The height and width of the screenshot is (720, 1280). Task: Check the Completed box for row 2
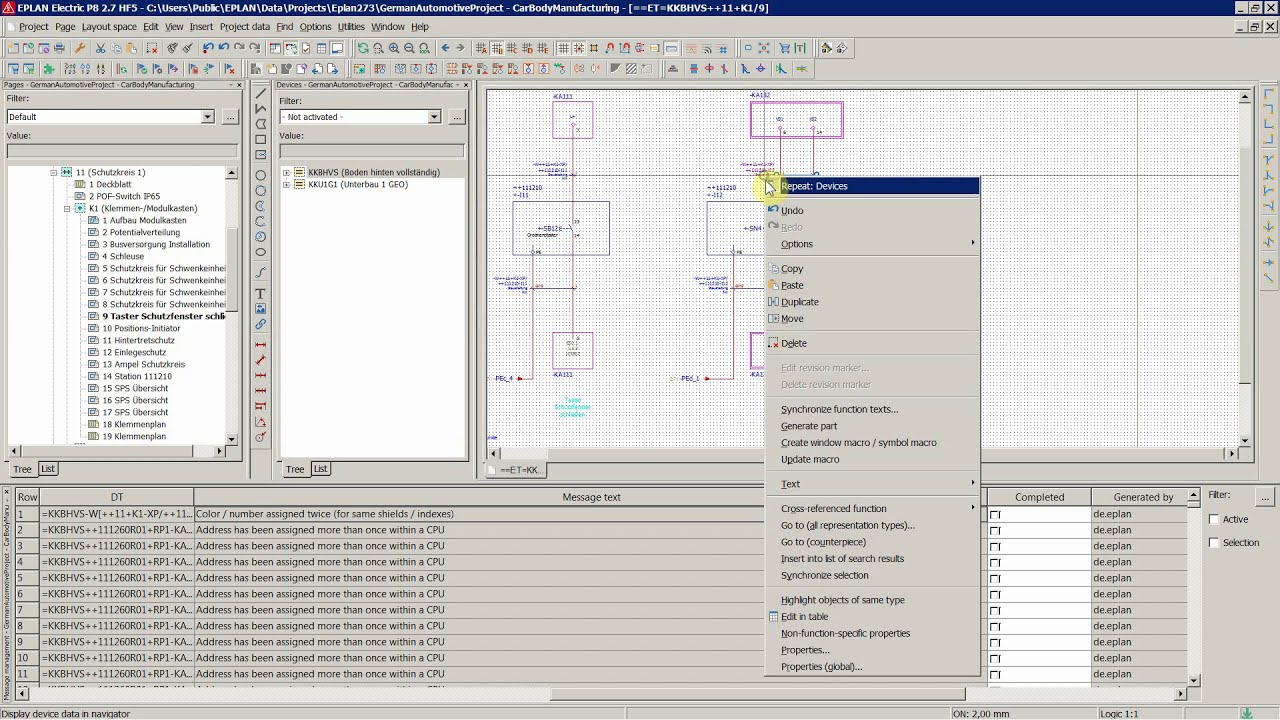[x=995, y=530]
